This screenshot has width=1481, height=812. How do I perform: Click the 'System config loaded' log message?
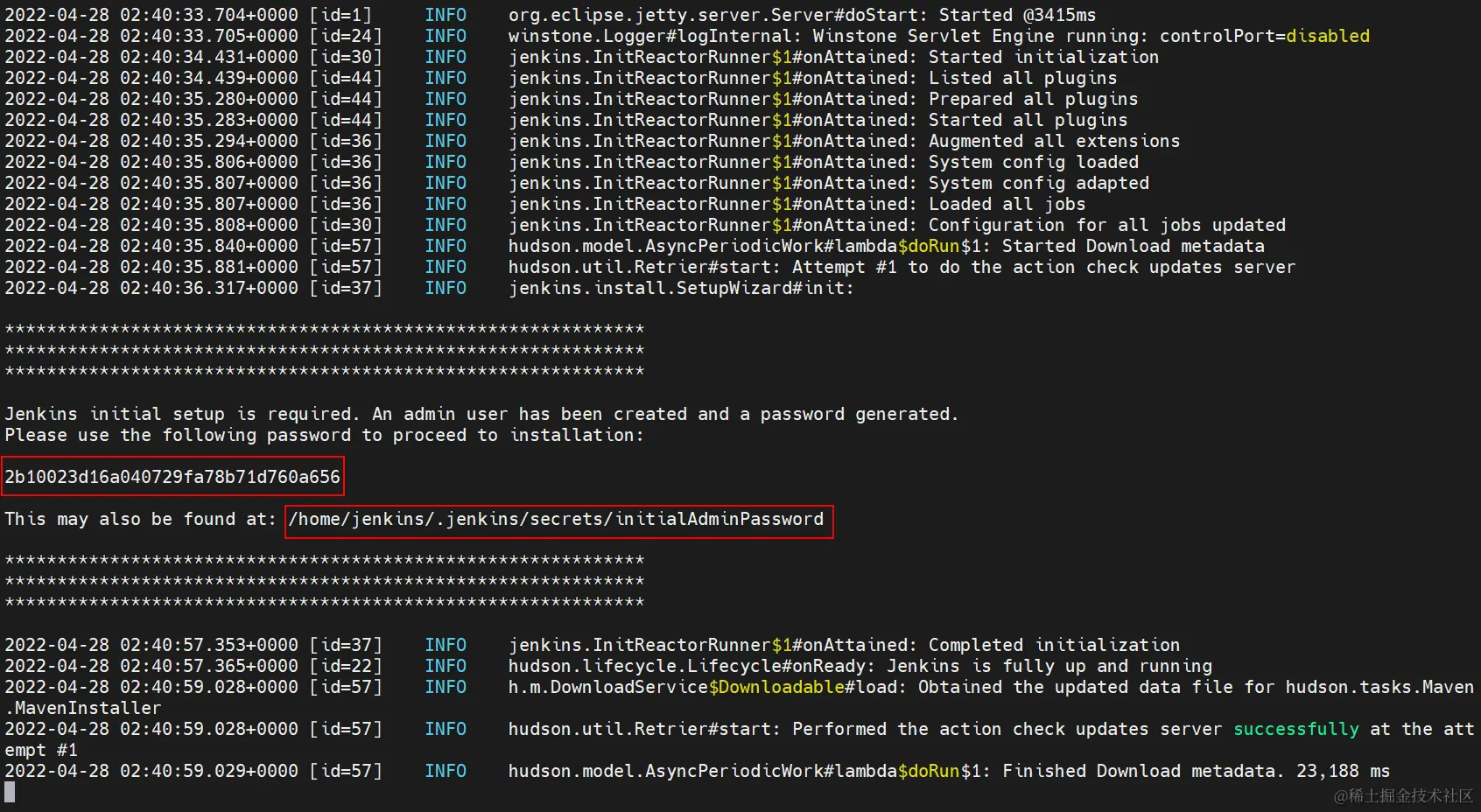tap(1033, 162)
